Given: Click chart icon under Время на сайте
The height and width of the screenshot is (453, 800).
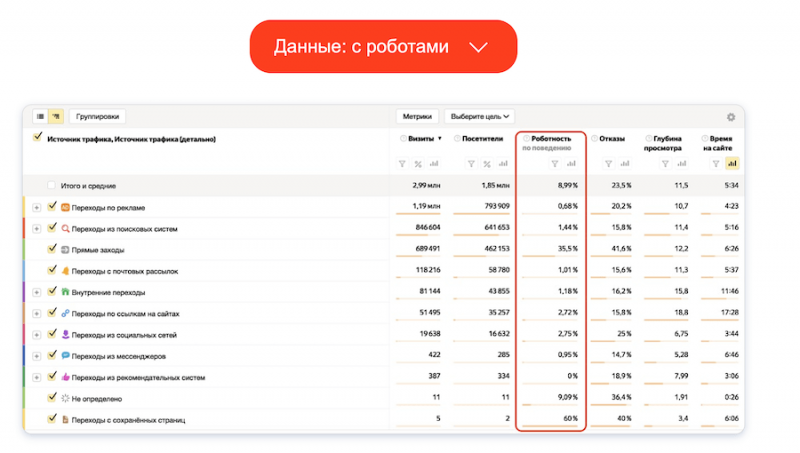Looking at the screenshot, I should [x=732, y=164].
